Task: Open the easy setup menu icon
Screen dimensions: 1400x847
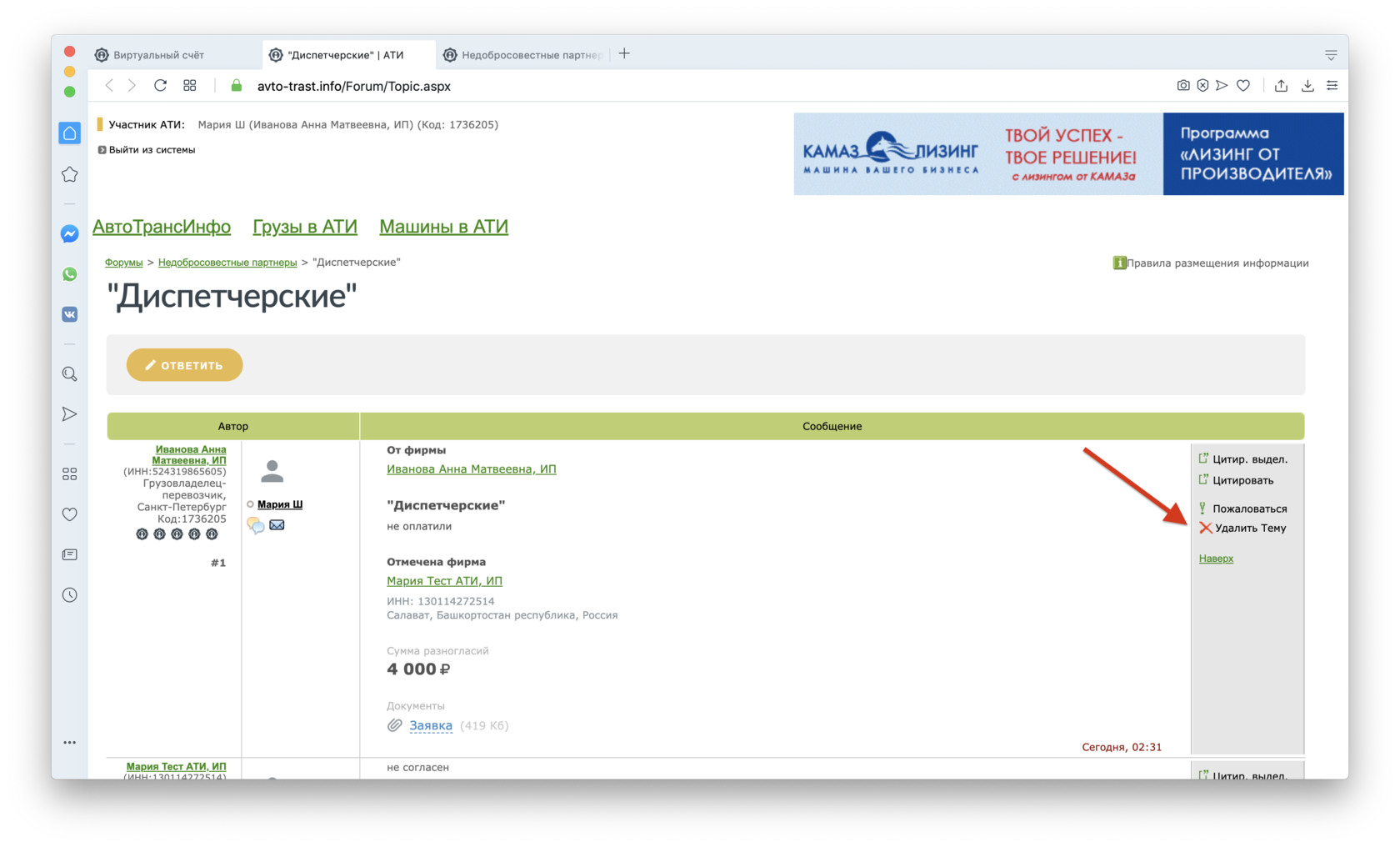Action: point(1332,85)
